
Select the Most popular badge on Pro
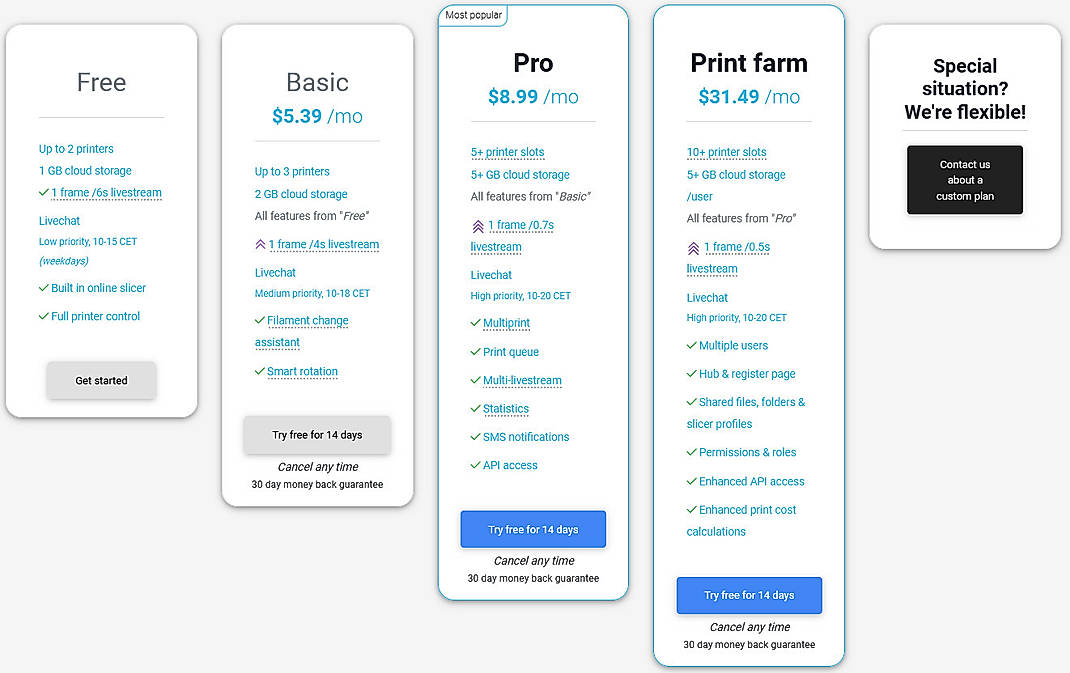(x=472, y=16)
